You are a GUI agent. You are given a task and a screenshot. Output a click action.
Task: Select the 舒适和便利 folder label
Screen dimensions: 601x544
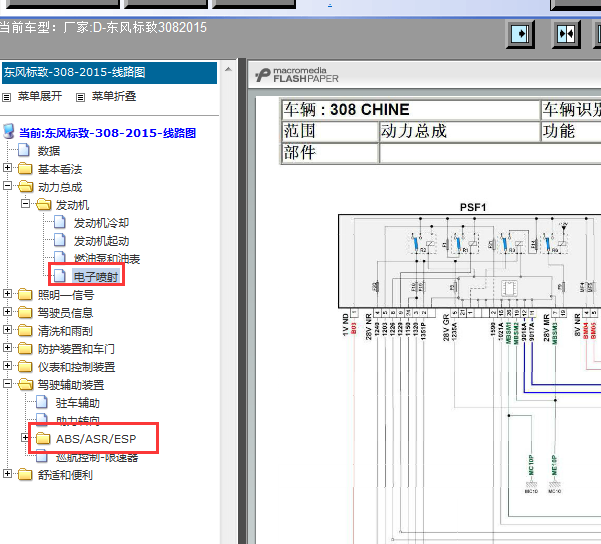click(65, 475)
